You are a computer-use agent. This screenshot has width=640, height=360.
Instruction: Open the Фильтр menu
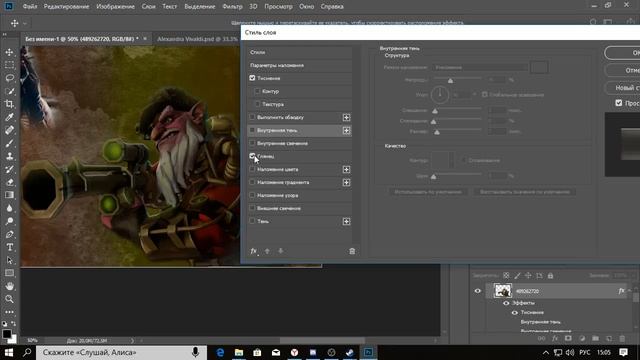(x=232, y=7)
